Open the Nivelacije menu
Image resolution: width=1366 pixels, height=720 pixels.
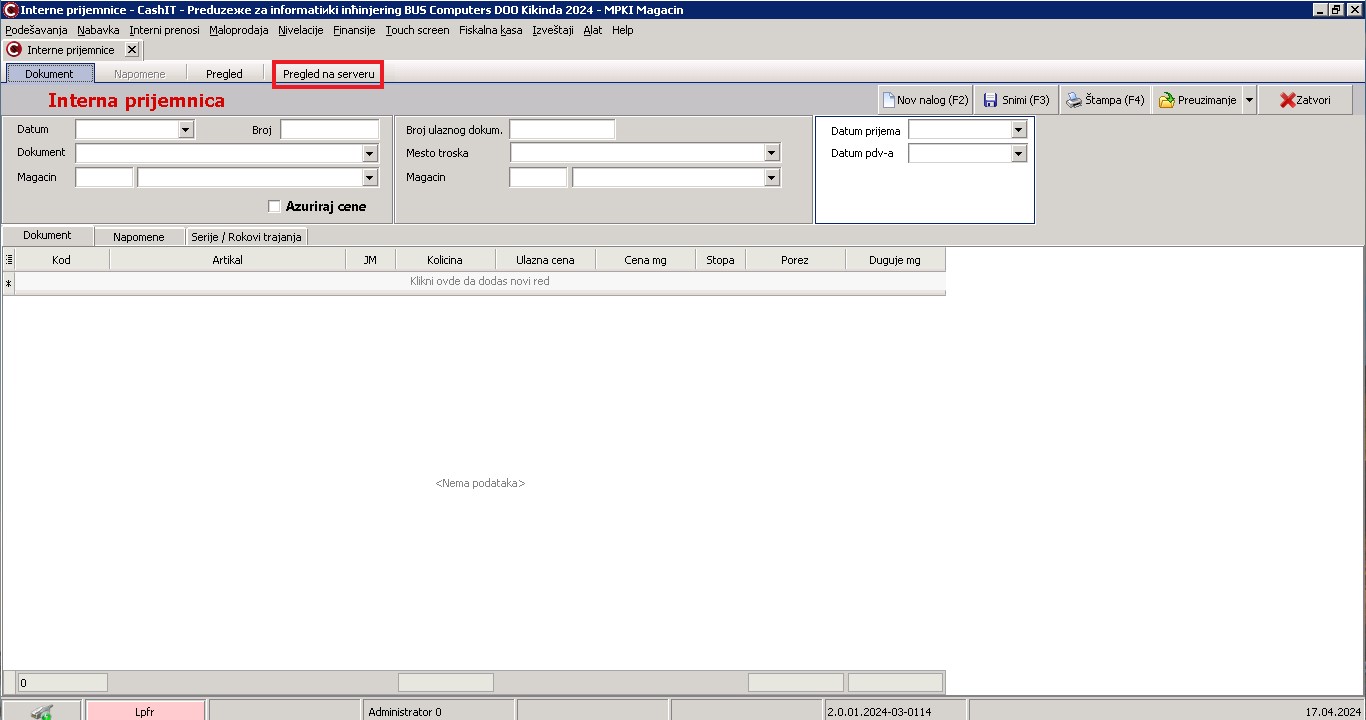click(301, 30)
